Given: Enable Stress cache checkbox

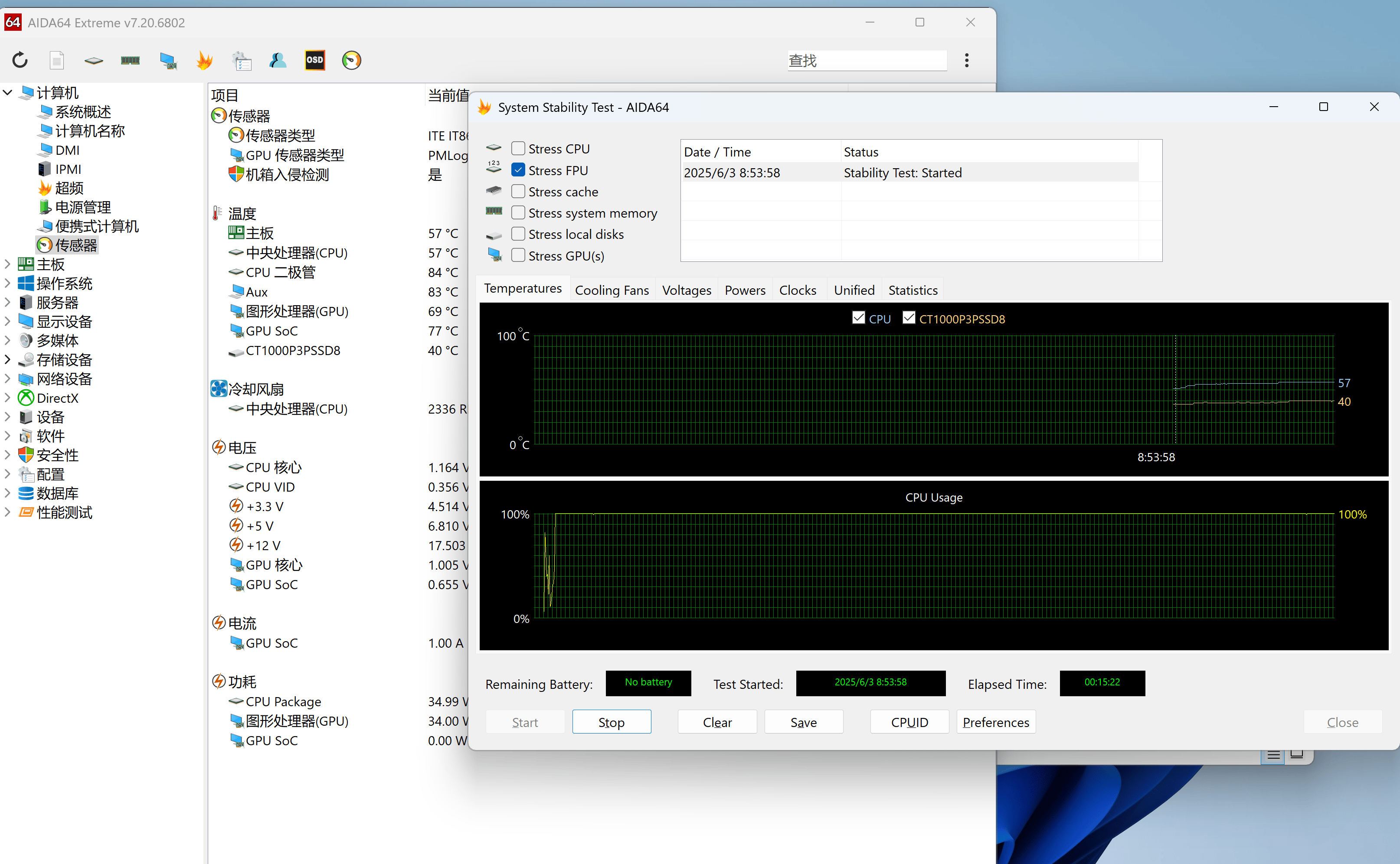Looking at the screenshot, I should (518, 192).
